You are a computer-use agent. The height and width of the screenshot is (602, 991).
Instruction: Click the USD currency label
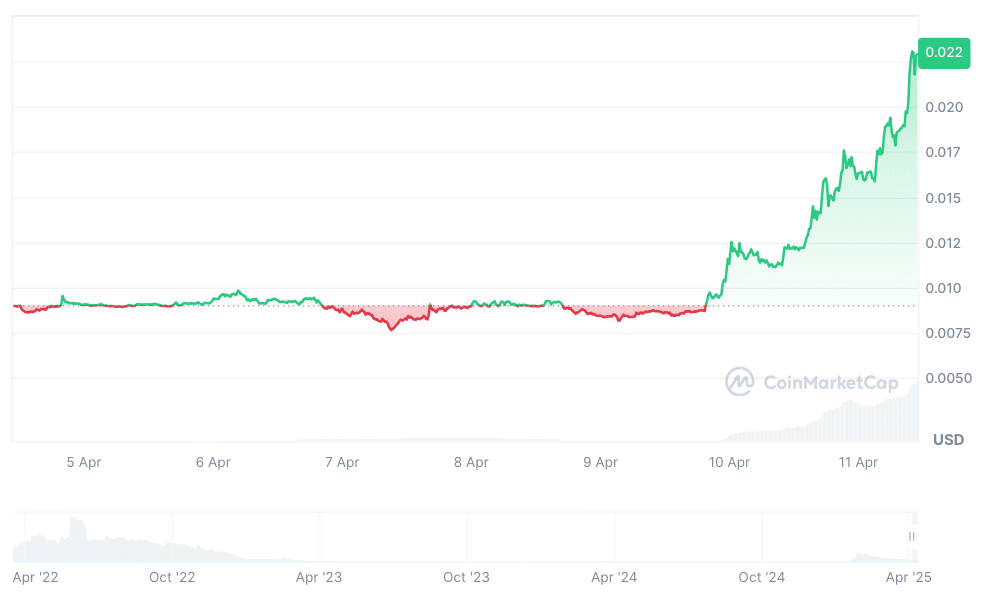(948, 440)
